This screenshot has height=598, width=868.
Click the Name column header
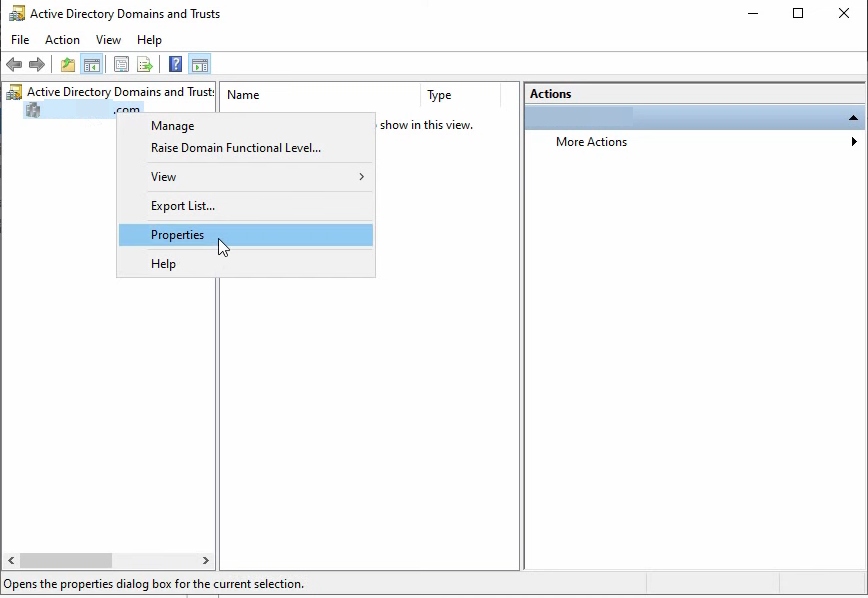321,95
